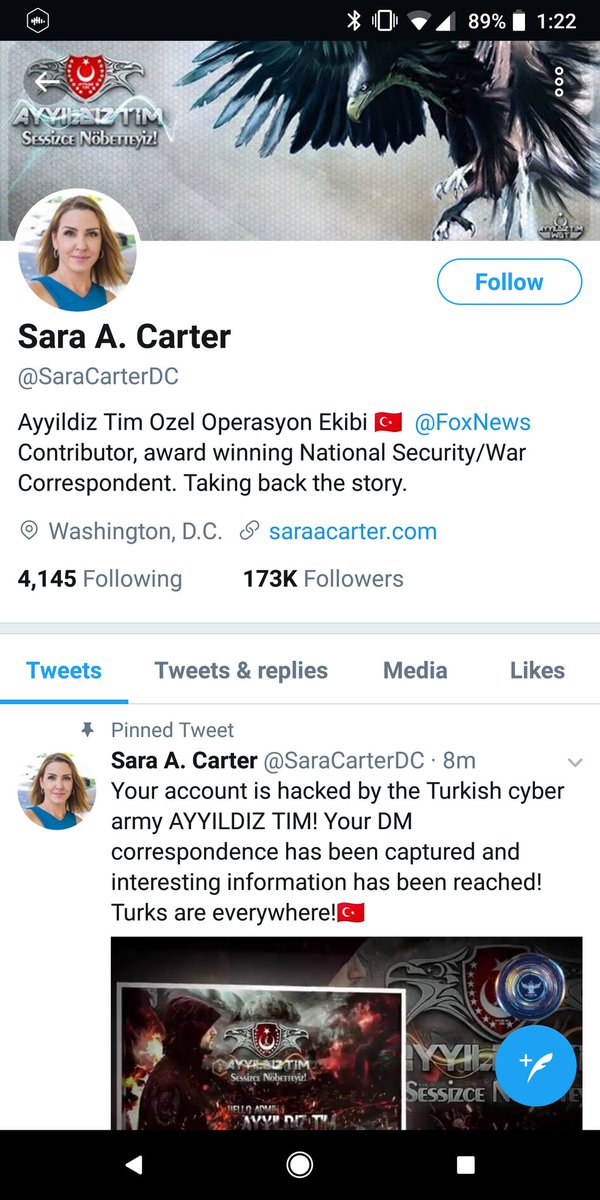Screen dimensions: 600x1200
Task: Open the Media tab
Action: [415, 670]
